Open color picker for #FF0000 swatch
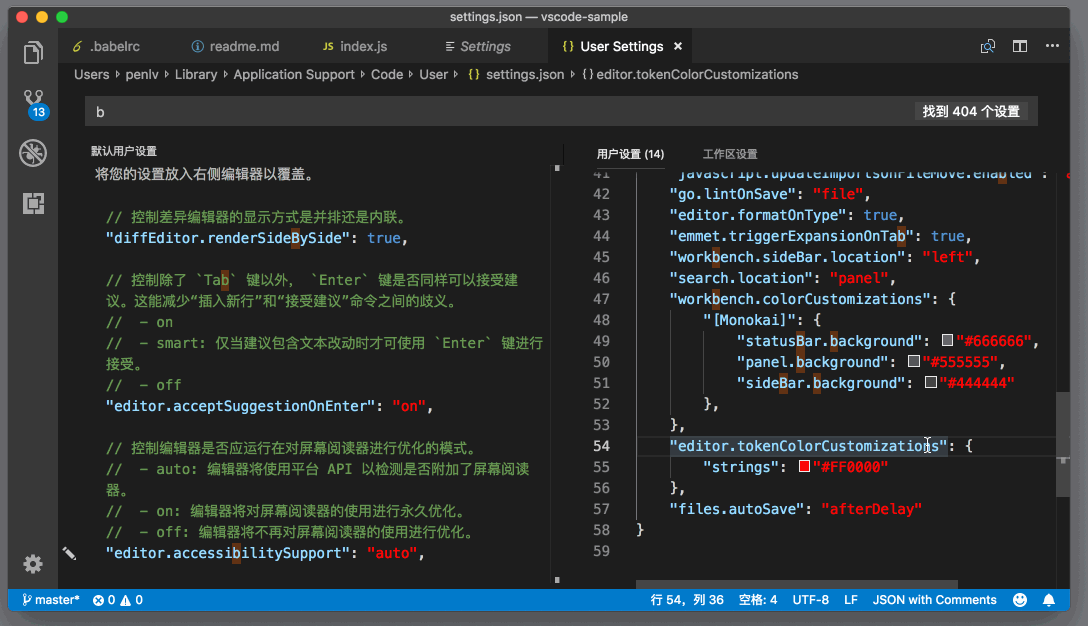 (804, 466)
